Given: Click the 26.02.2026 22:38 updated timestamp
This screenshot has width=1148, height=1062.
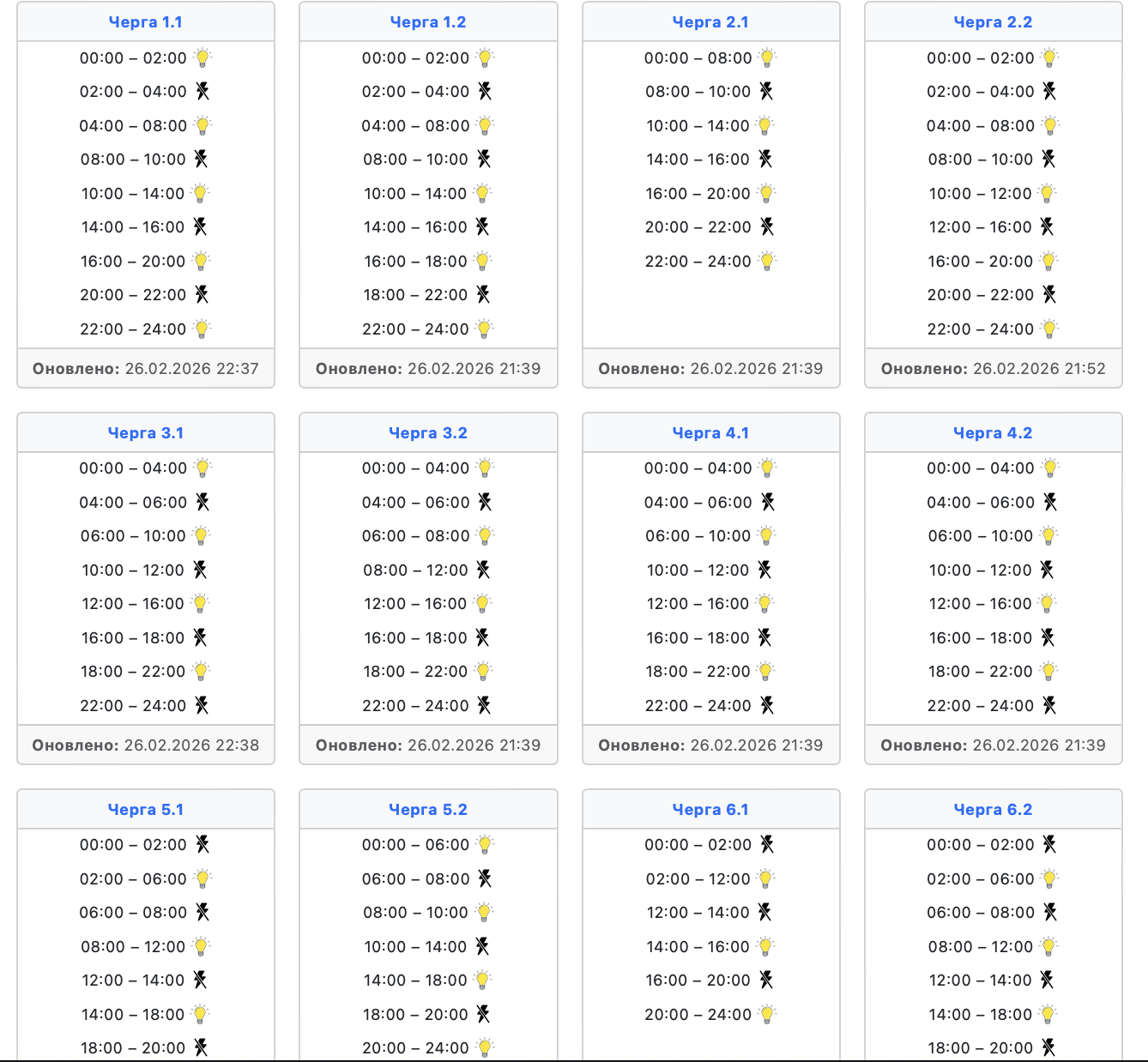Looking at the screenshot, I should tap(191, 745).
